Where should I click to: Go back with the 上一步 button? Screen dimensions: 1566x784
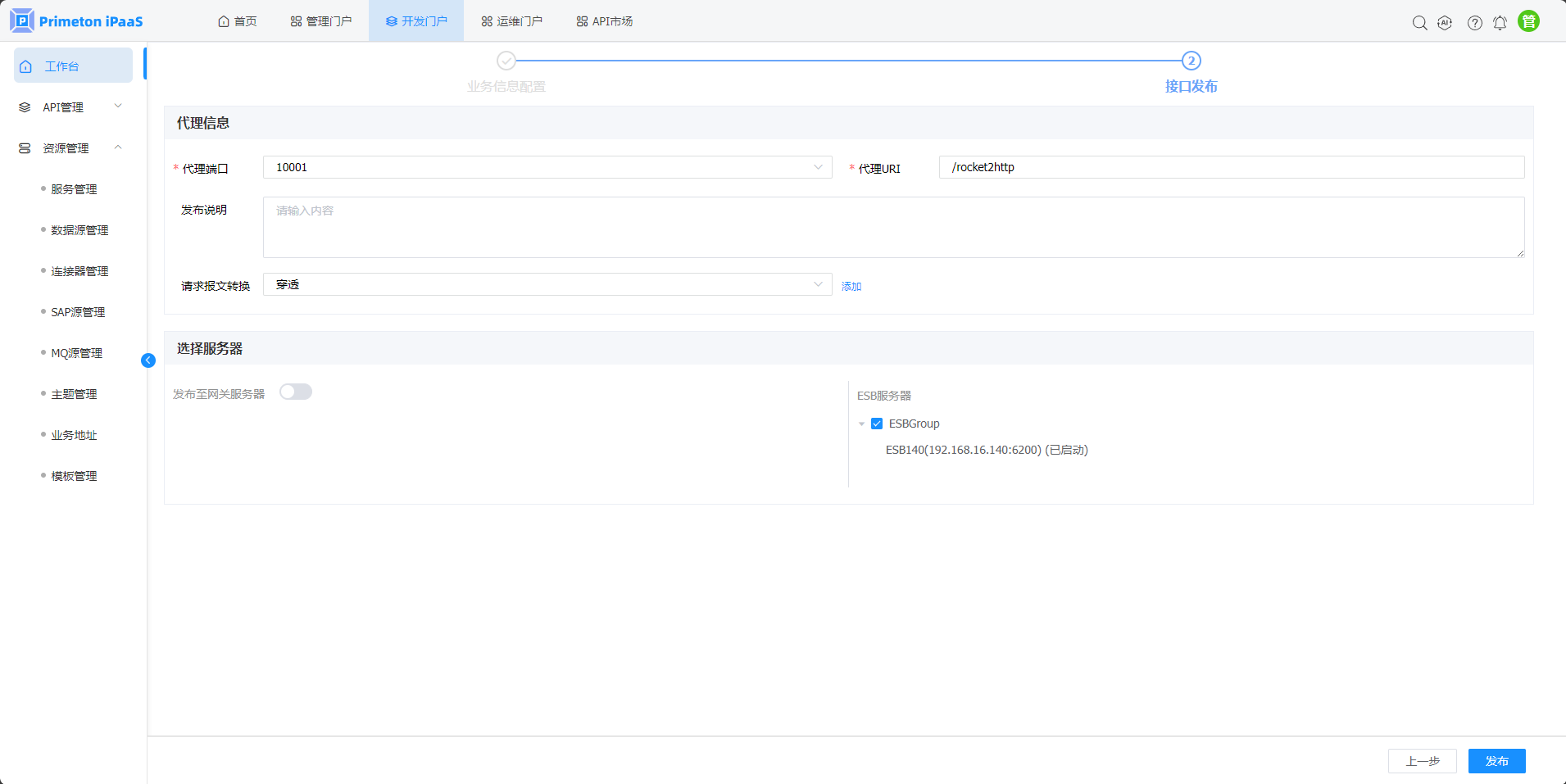point(1422,761)
